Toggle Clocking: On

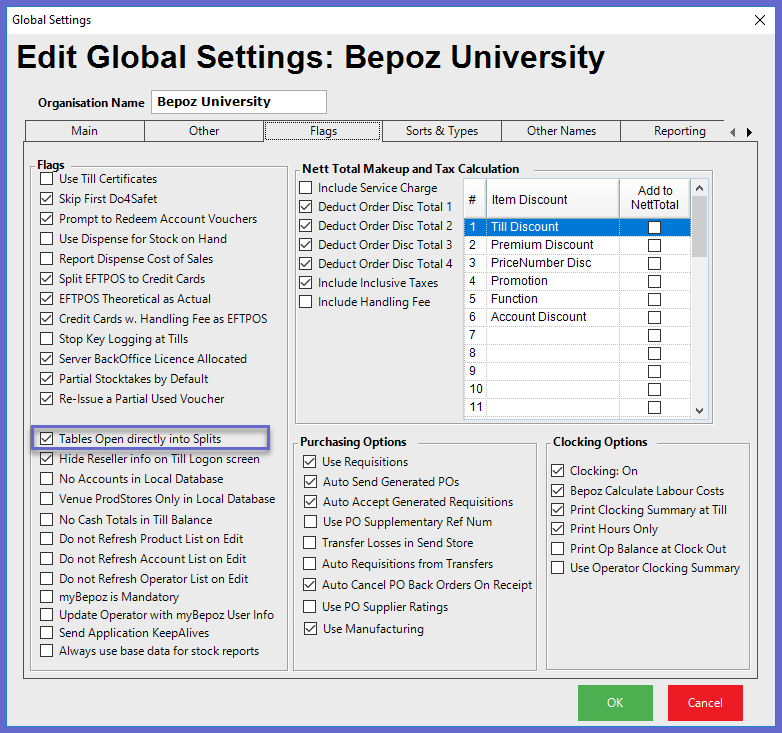click(x=558, y=470)
